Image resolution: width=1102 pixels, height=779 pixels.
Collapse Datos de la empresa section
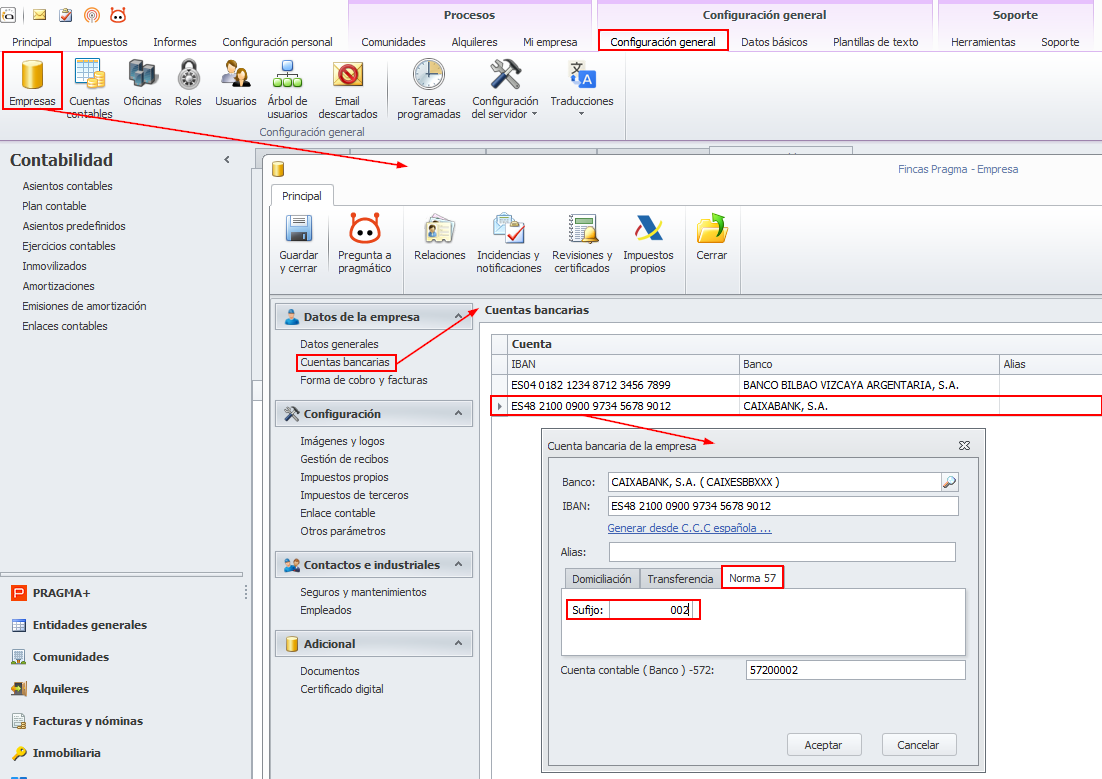[x=458, y=316]
